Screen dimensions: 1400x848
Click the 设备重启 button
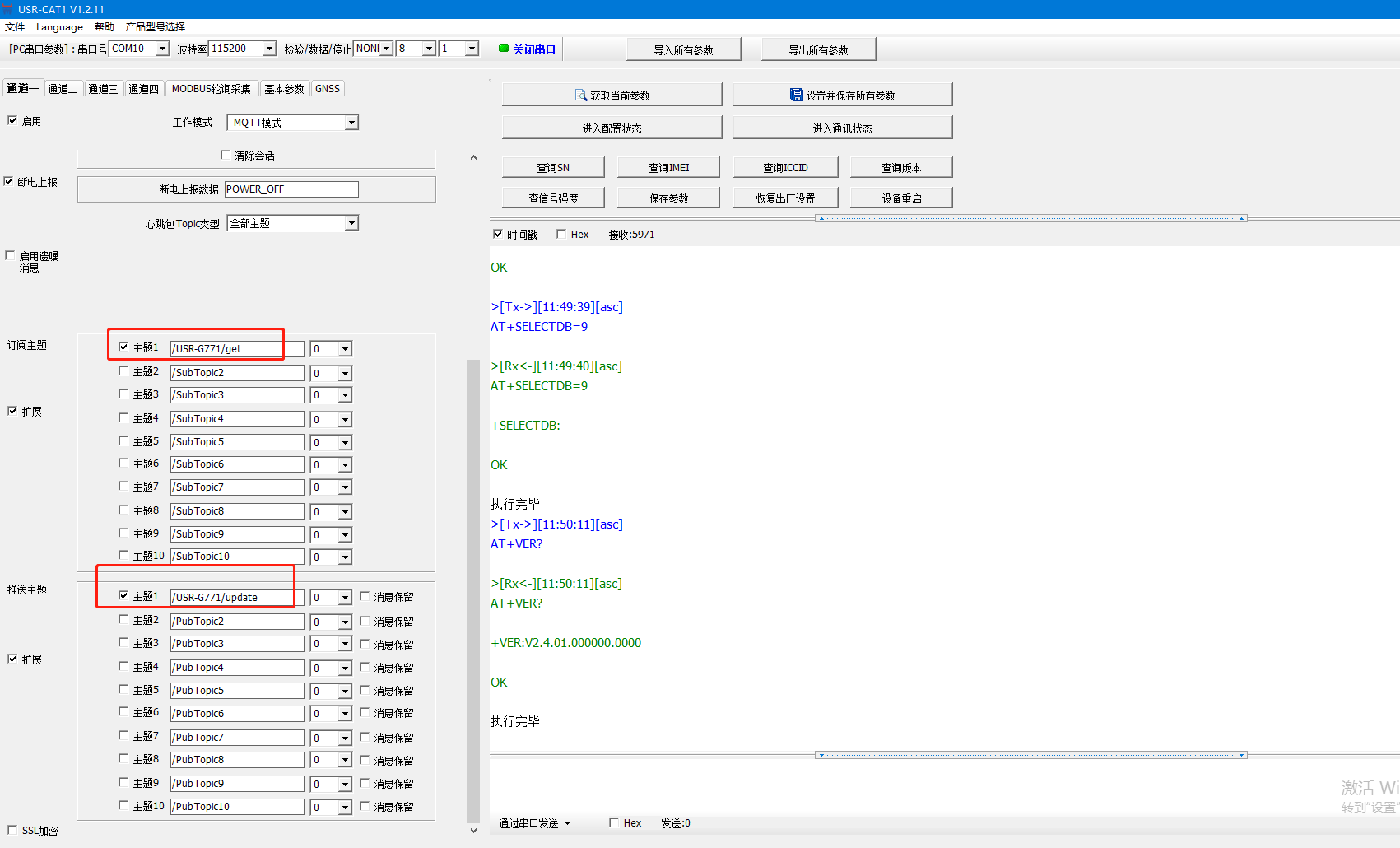tap(901, 198)
